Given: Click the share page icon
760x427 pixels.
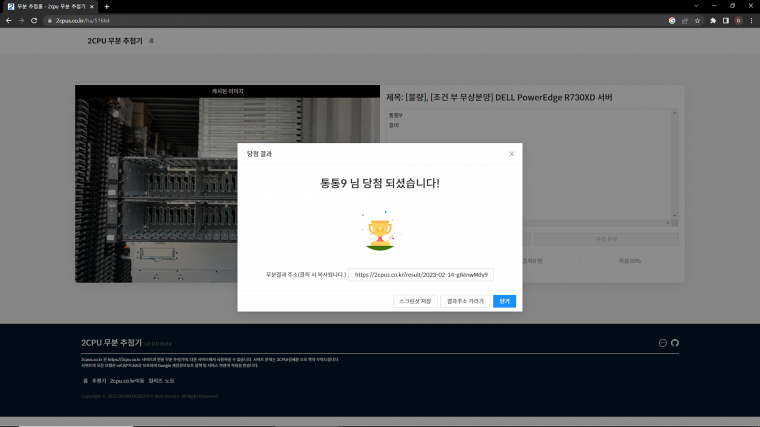Looking at the screenshot, I should [x=684, y=20].
